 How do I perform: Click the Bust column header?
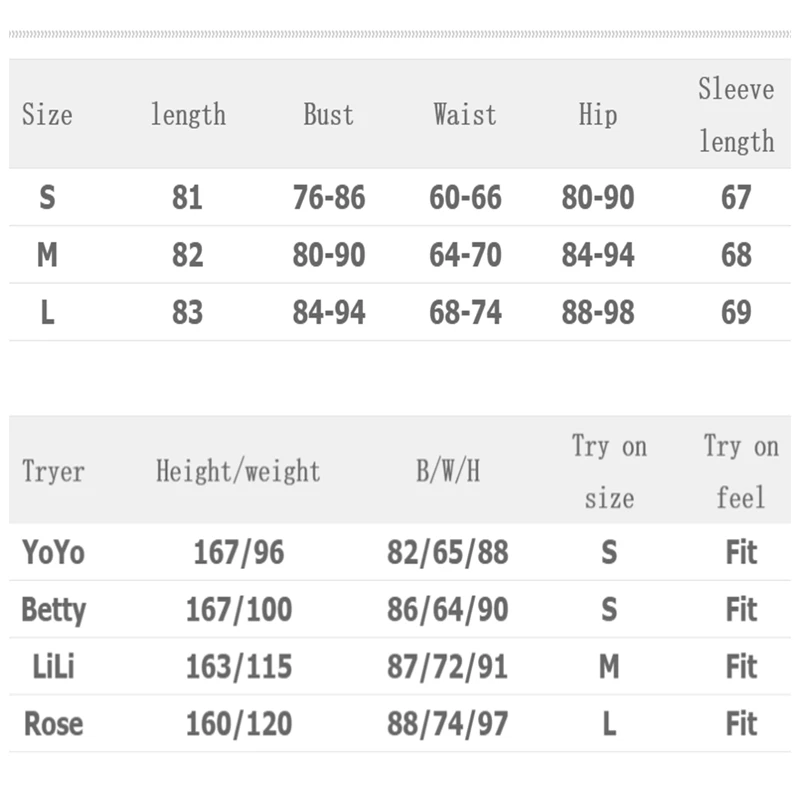(x=328, y=114)
